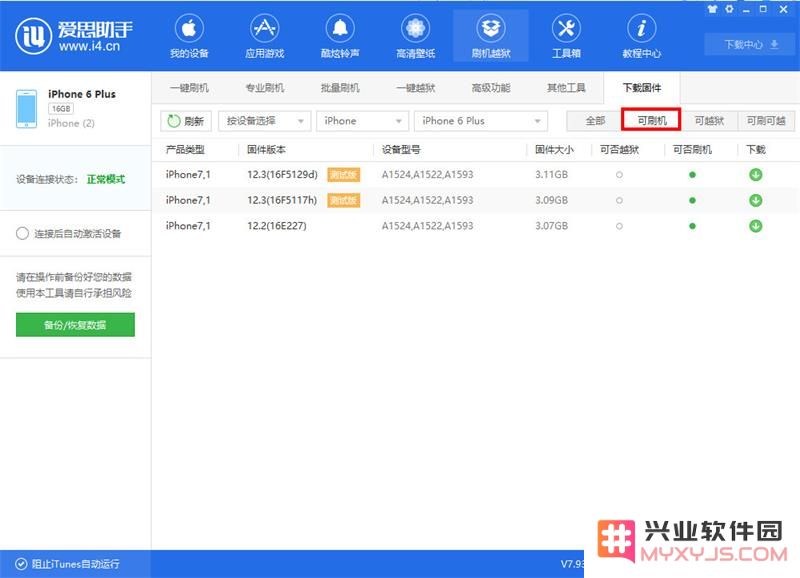The width and height of the screenshot is (800, 578).
Task: Click 测试版 badge on 16F5129d row
Action: click(343, 174)
